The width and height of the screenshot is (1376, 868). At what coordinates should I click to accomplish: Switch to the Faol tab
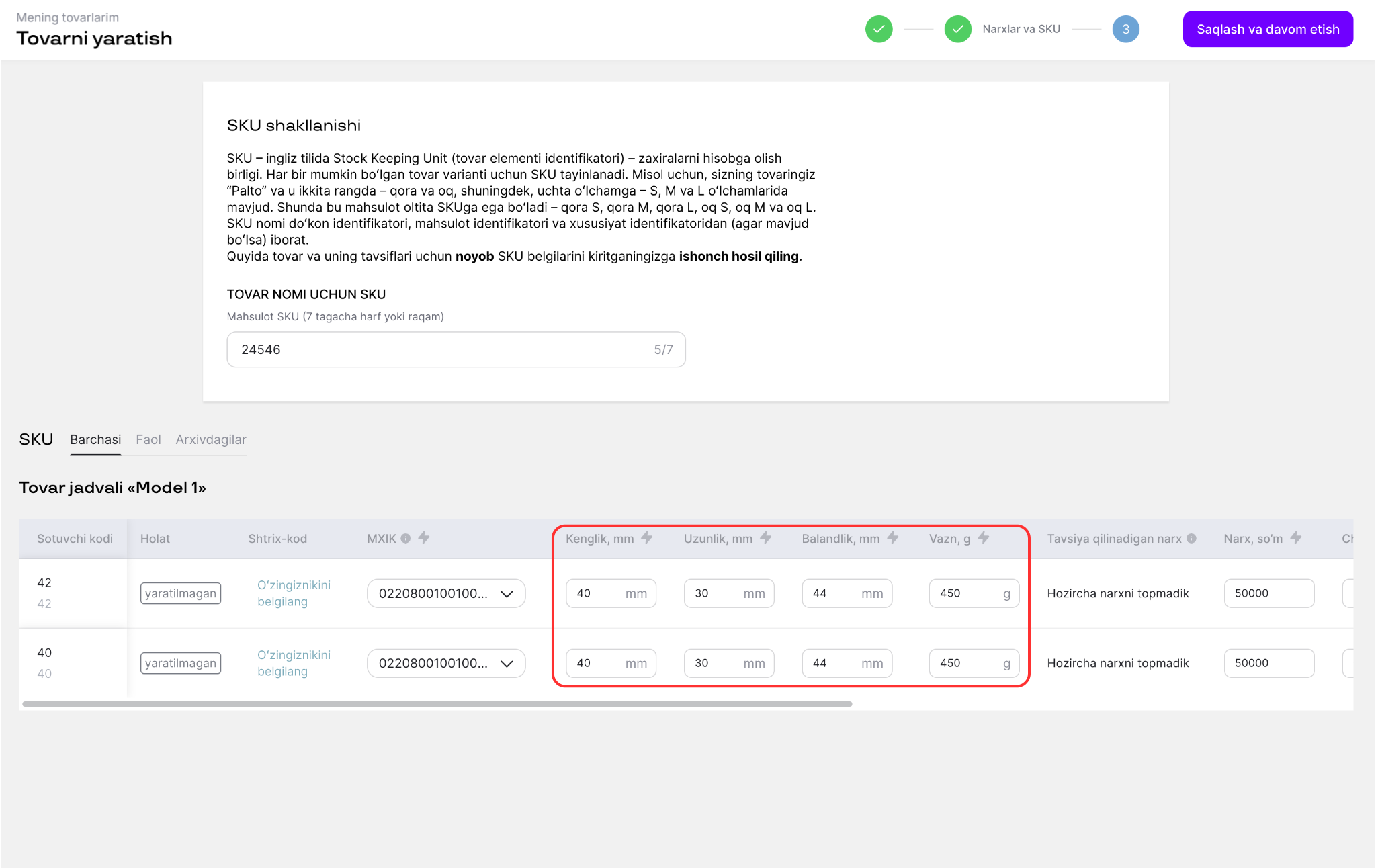(x=148, y=439)
